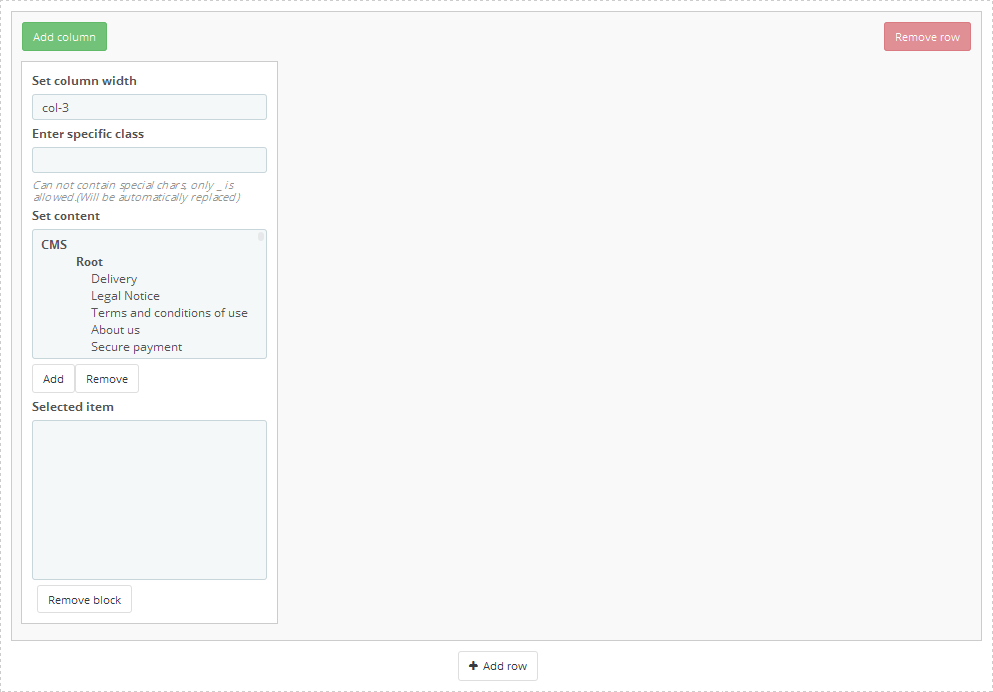Click the plus icon beside Add row
This screenshot has width=993, height=692.
pos(473,666)
